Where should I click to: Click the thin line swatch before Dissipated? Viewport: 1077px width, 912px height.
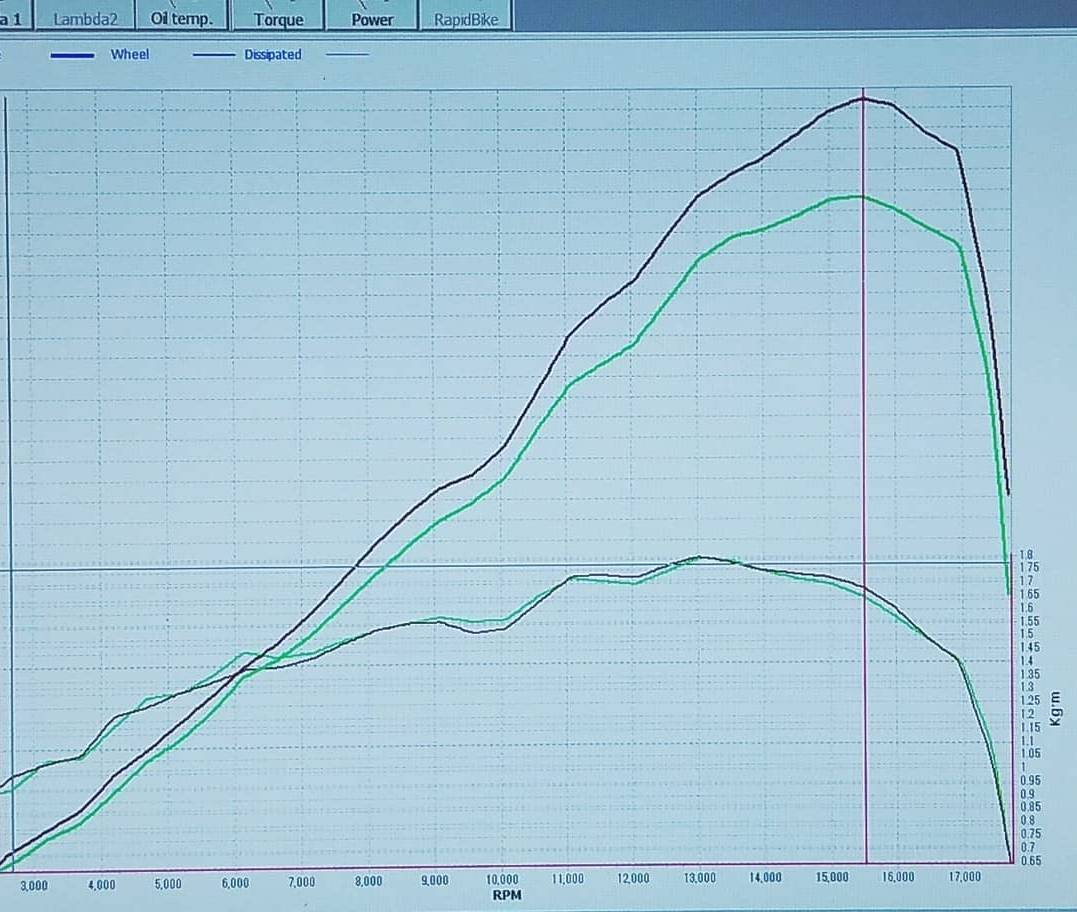coord(213,56)
